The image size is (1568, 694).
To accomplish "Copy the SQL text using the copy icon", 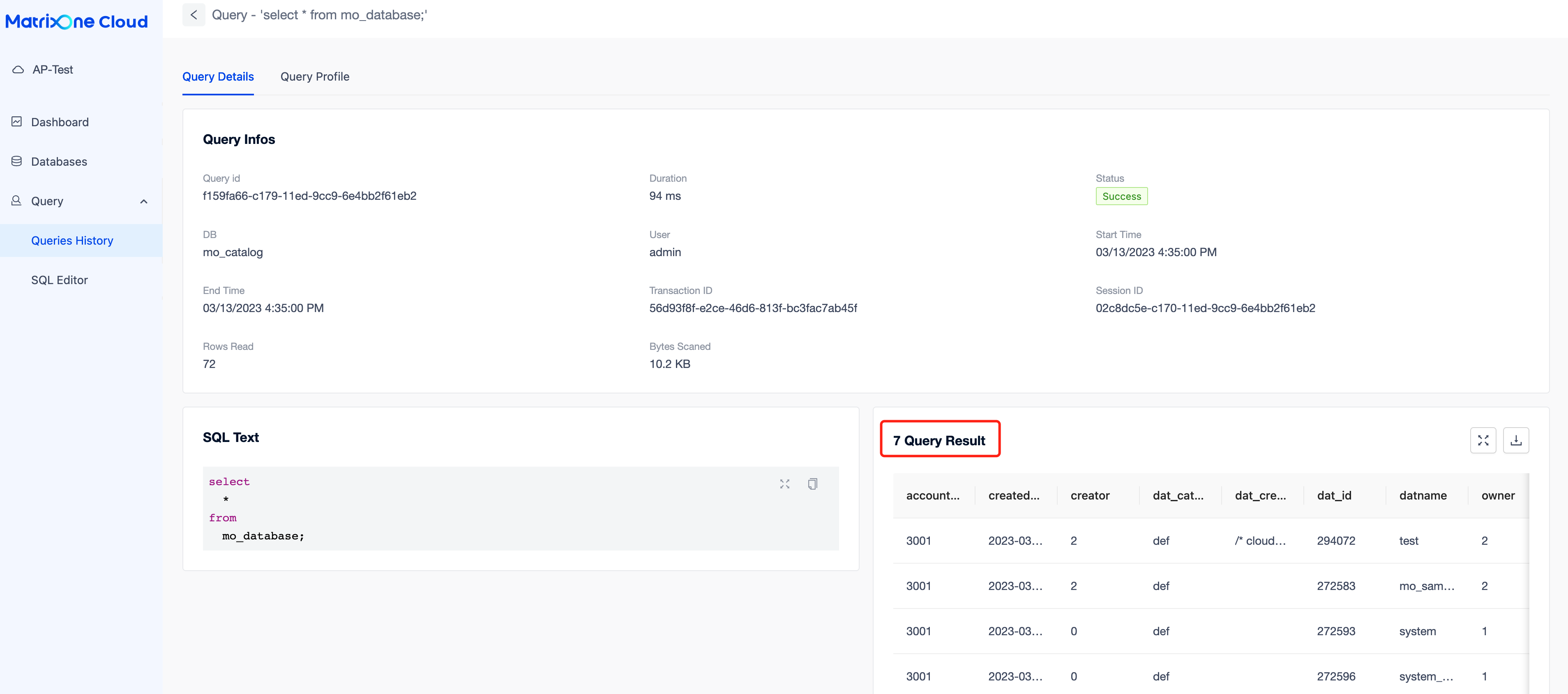I will [813, 483].
